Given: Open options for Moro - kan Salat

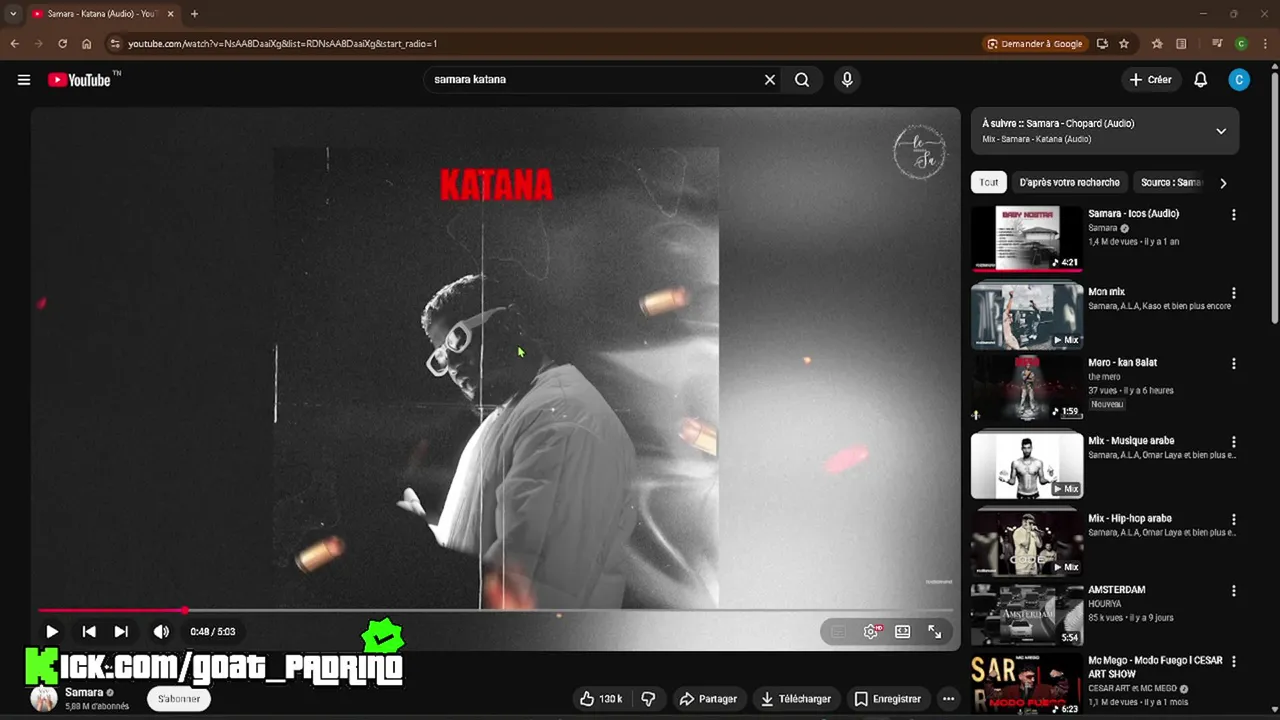Looking at the screenshot, I should [1234, 364].
